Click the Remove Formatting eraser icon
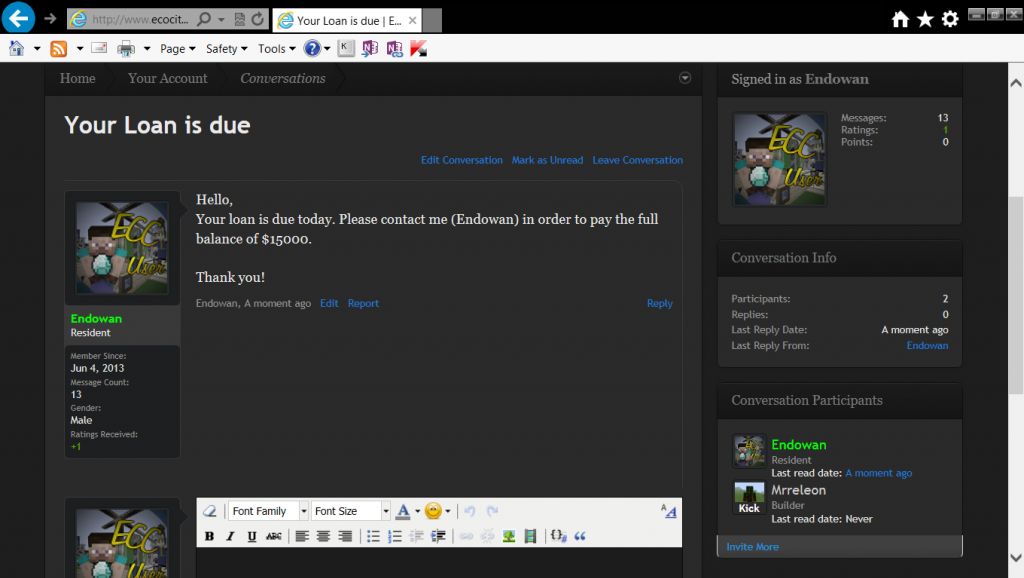 [210, 511]
